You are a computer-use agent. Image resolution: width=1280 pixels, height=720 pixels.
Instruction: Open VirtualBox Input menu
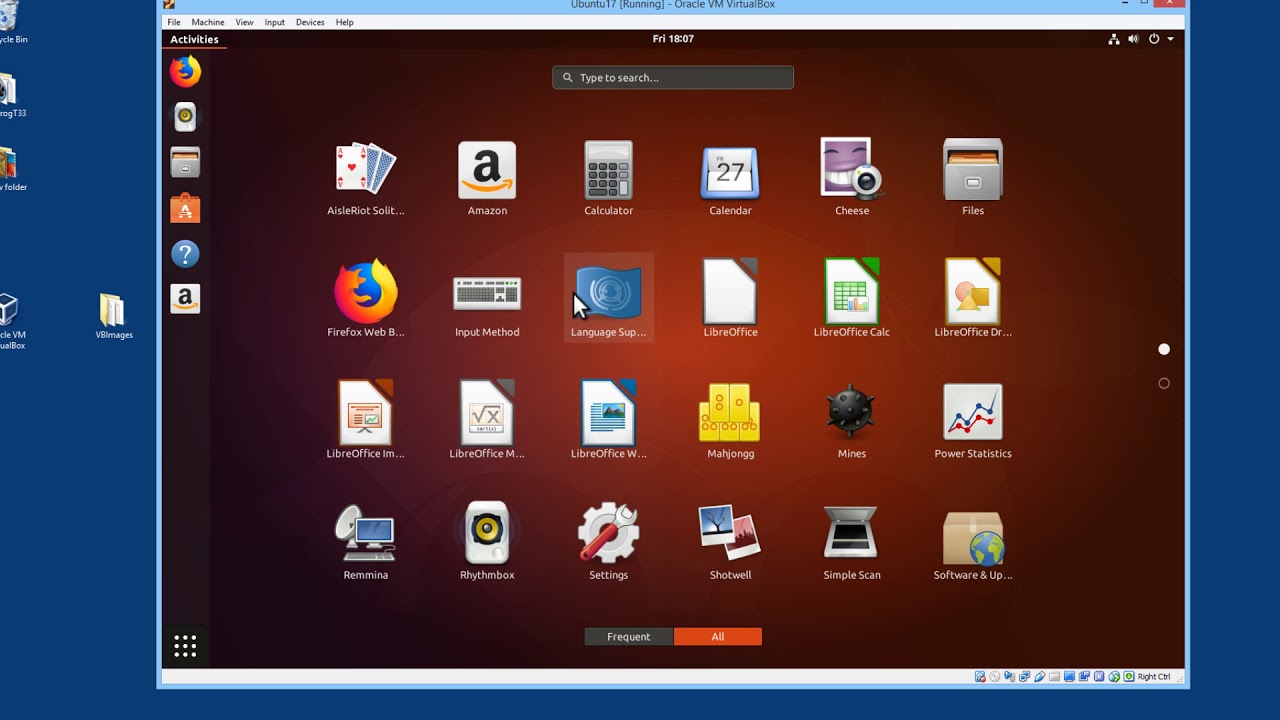pos(275,22)
